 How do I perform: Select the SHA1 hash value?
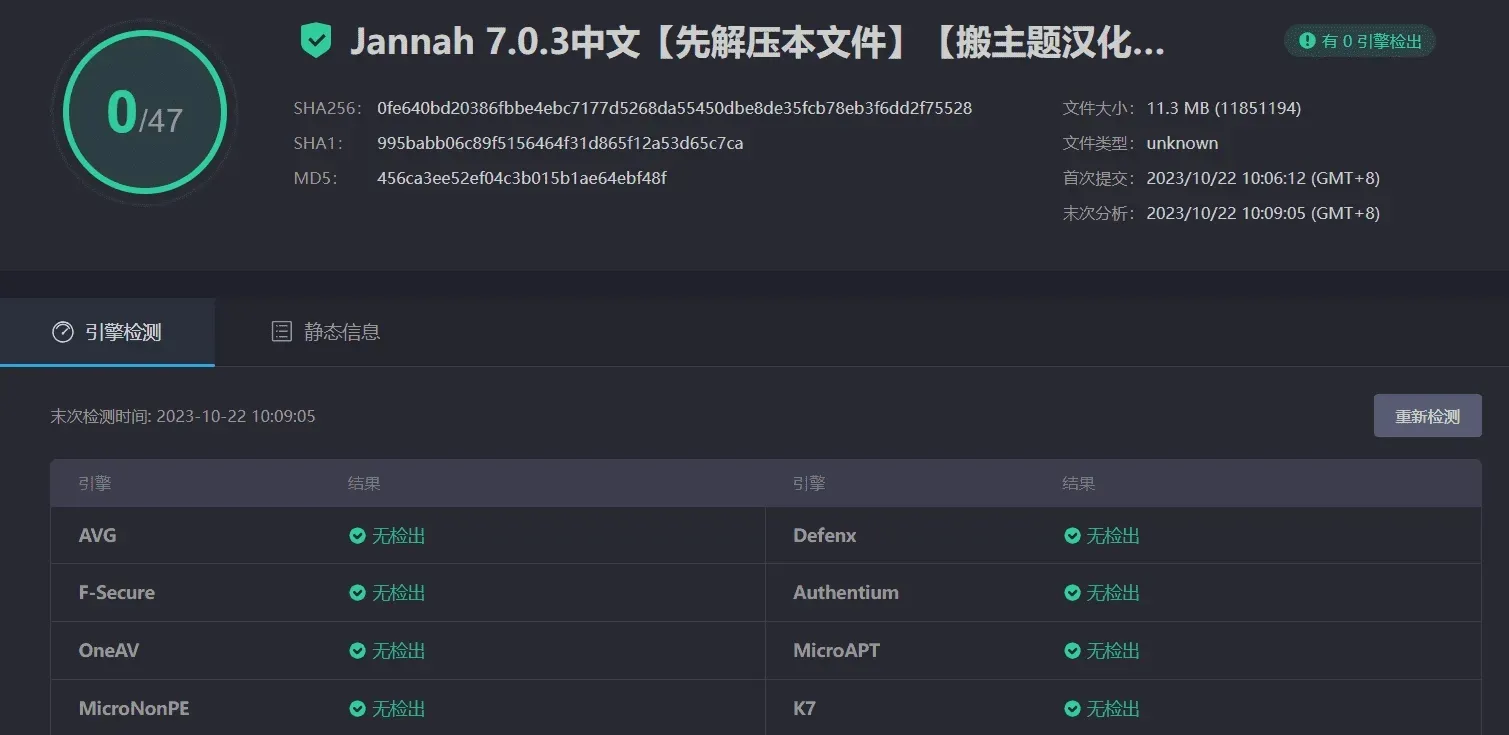pyautogui.click(x=560, y=143)
